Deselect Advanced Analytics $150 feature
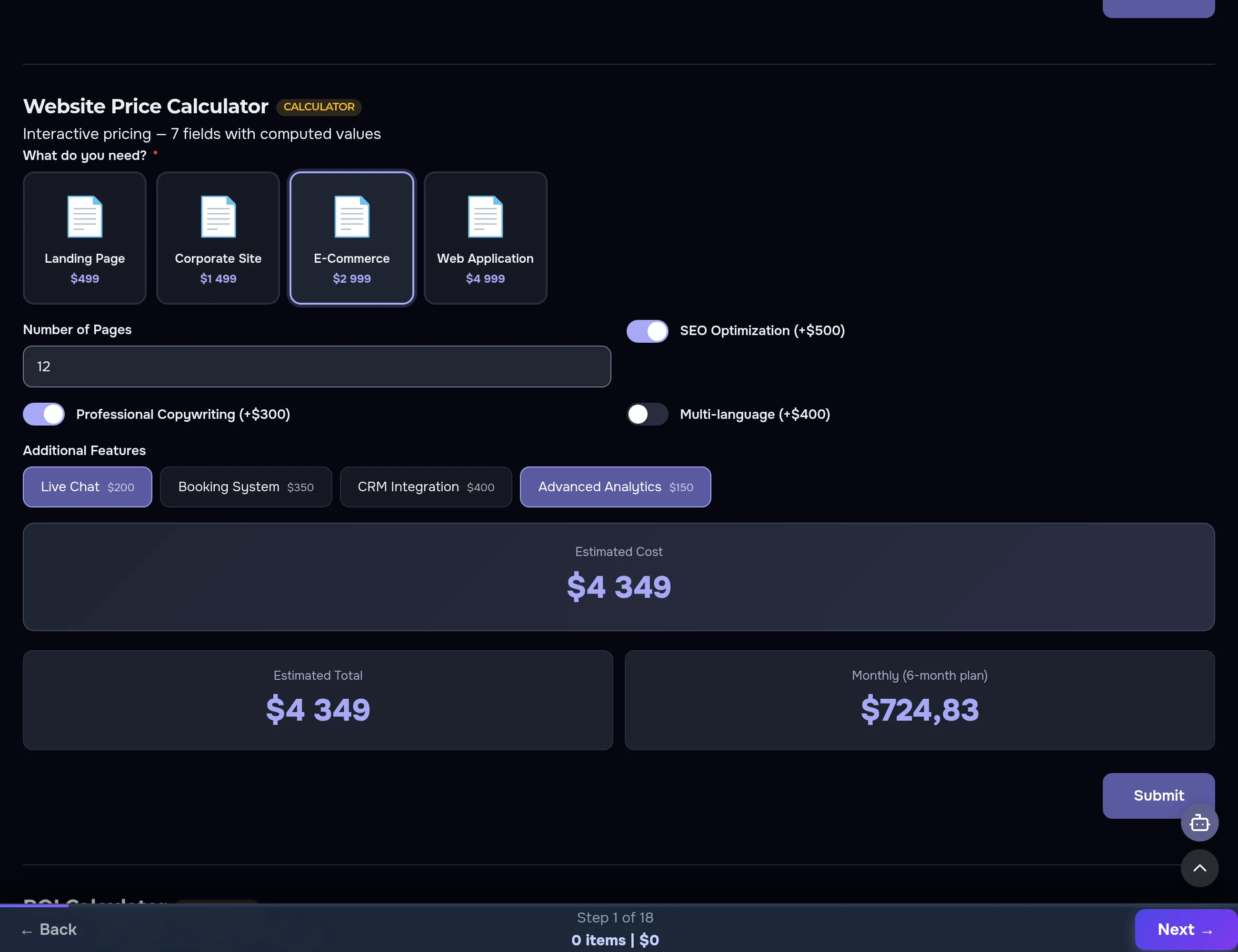This screenshot has width=1238, height=952. 615,487
